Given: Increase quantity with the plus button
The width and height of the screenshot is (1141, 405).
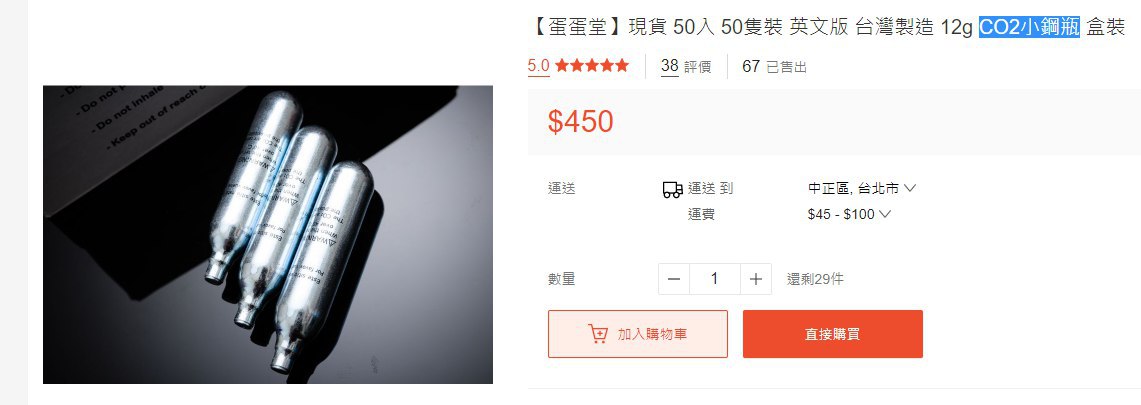Looking at the screenshot, I should (x=756, y=279).
